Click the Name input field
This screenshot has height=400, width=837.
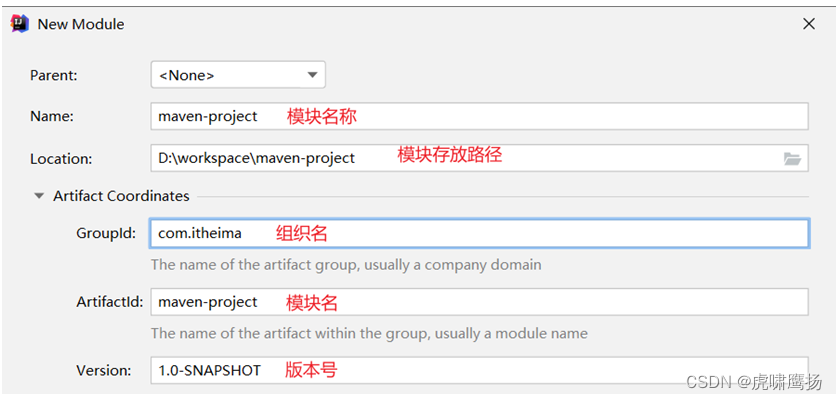pyautogui.click(x=479, y=116)
